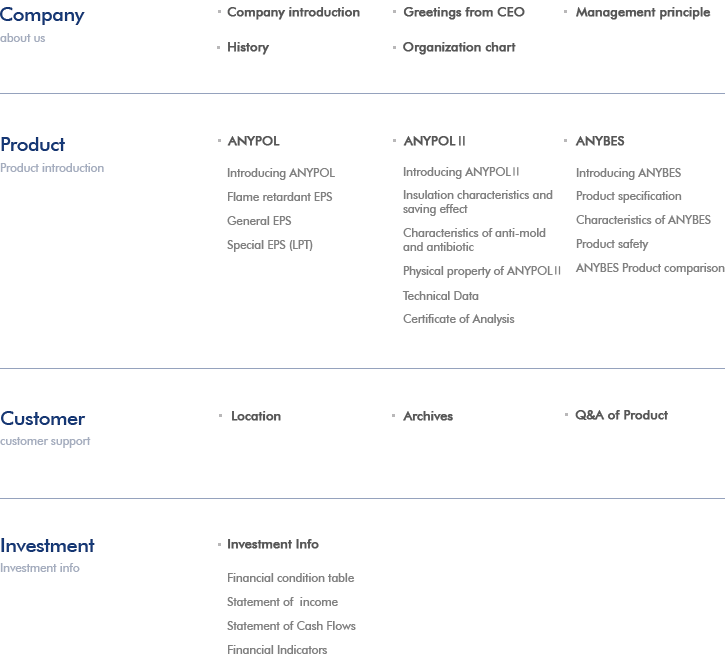View the Technical Data link
Screen dimensions: 726x672
pos(440,296)
